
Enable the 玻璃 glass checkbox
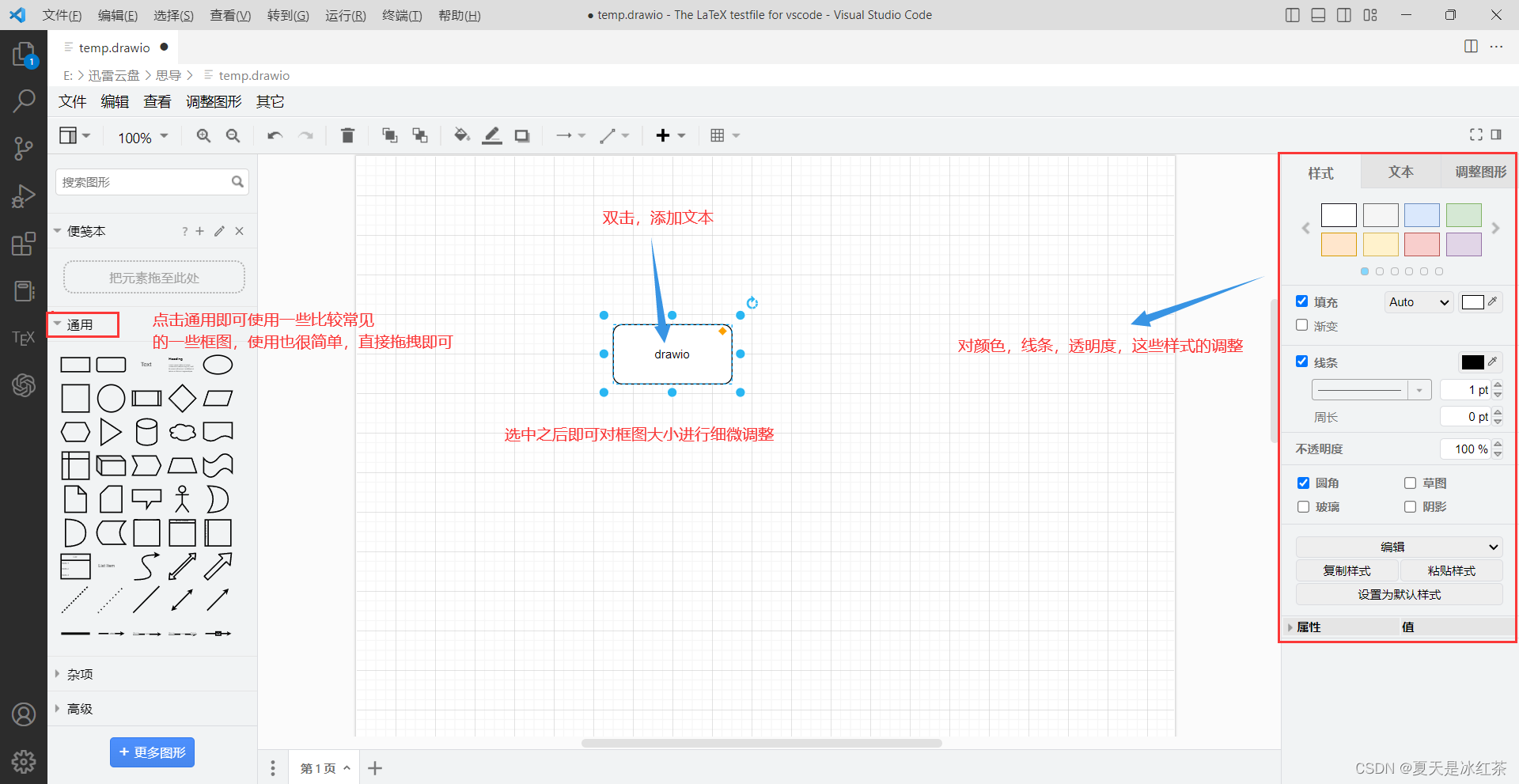pos(1303,506)
